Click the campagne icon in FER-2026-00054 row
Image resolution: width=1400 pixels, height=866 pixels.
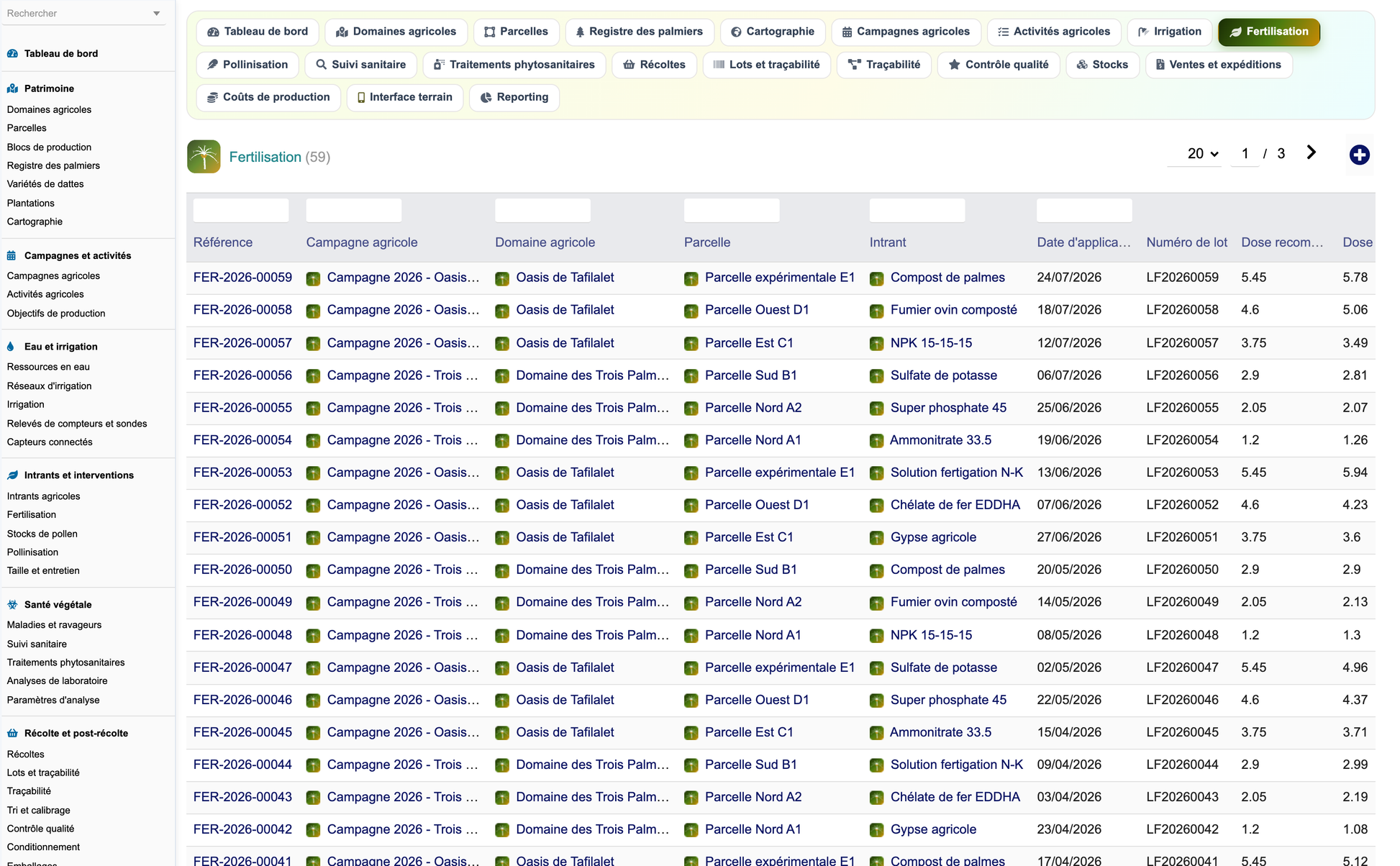pos(313,441)
